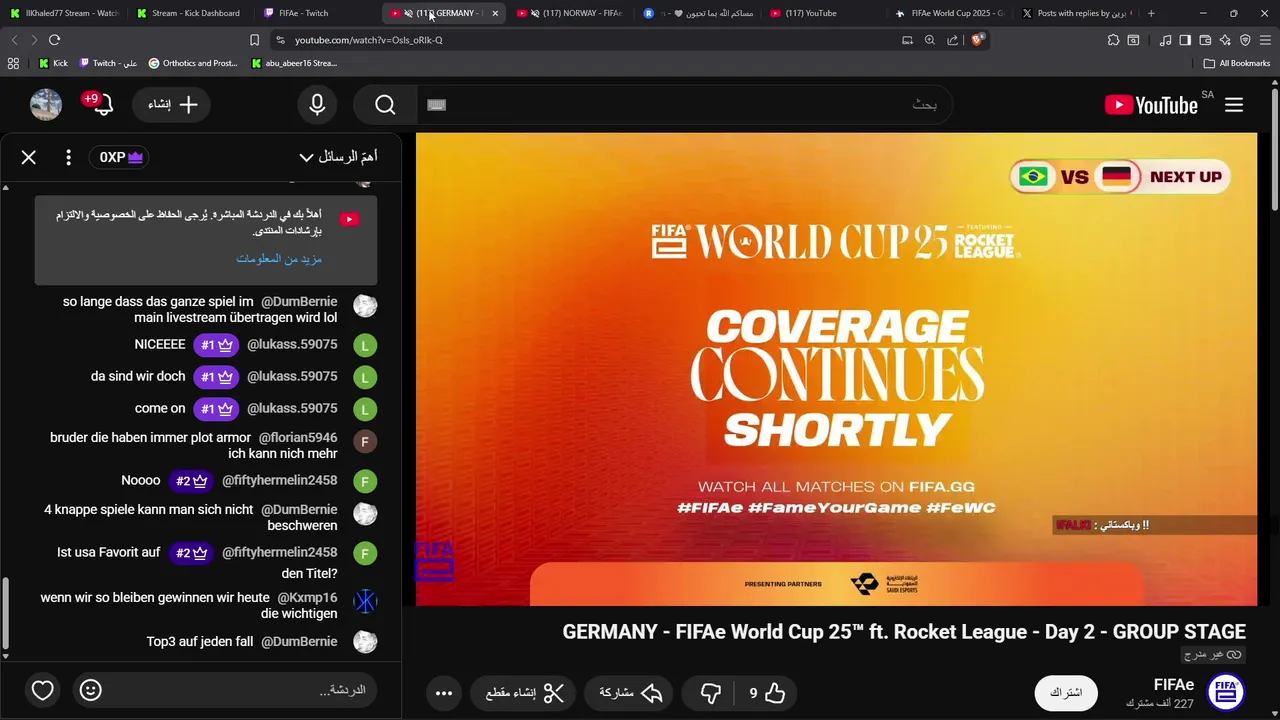This screenshot has height=720, width=1280.
Task: Open the learn more chat notice link
Action: pyautogui.click(x=279, y=258)
